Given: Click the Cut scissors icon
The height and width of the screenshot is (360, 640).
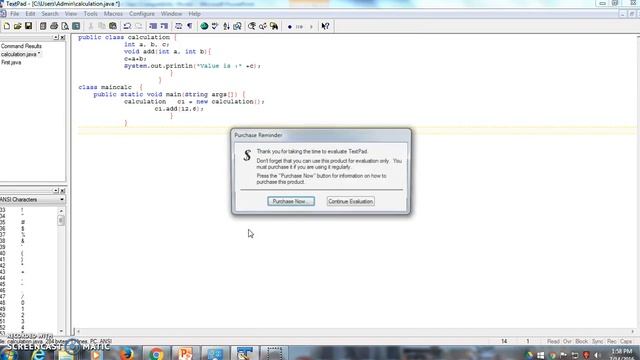Looking at the screenshot, I should click(x=91, y=26).
